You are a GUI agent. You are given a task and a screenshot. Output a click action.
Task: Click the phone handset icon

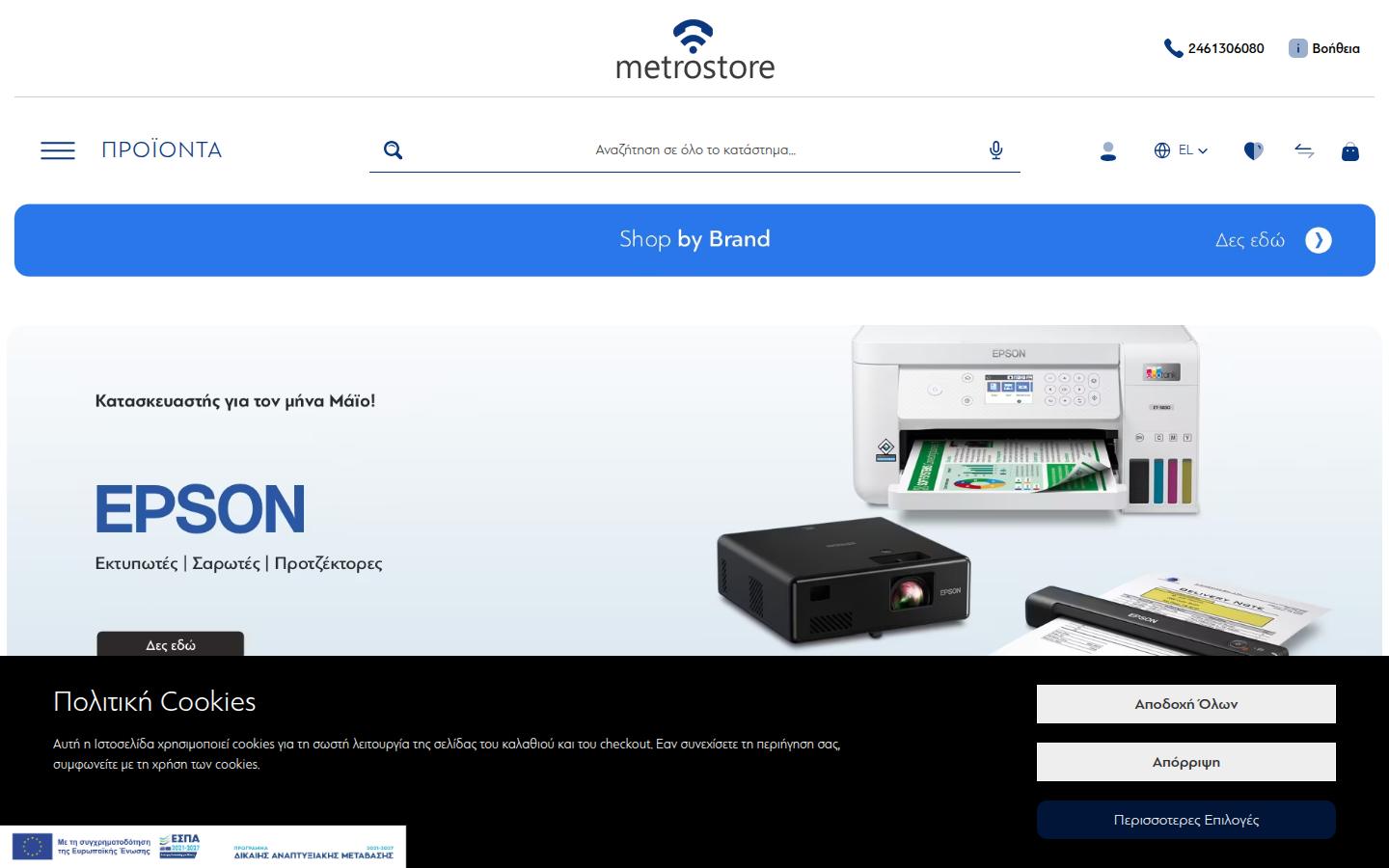pos(1173,48)
